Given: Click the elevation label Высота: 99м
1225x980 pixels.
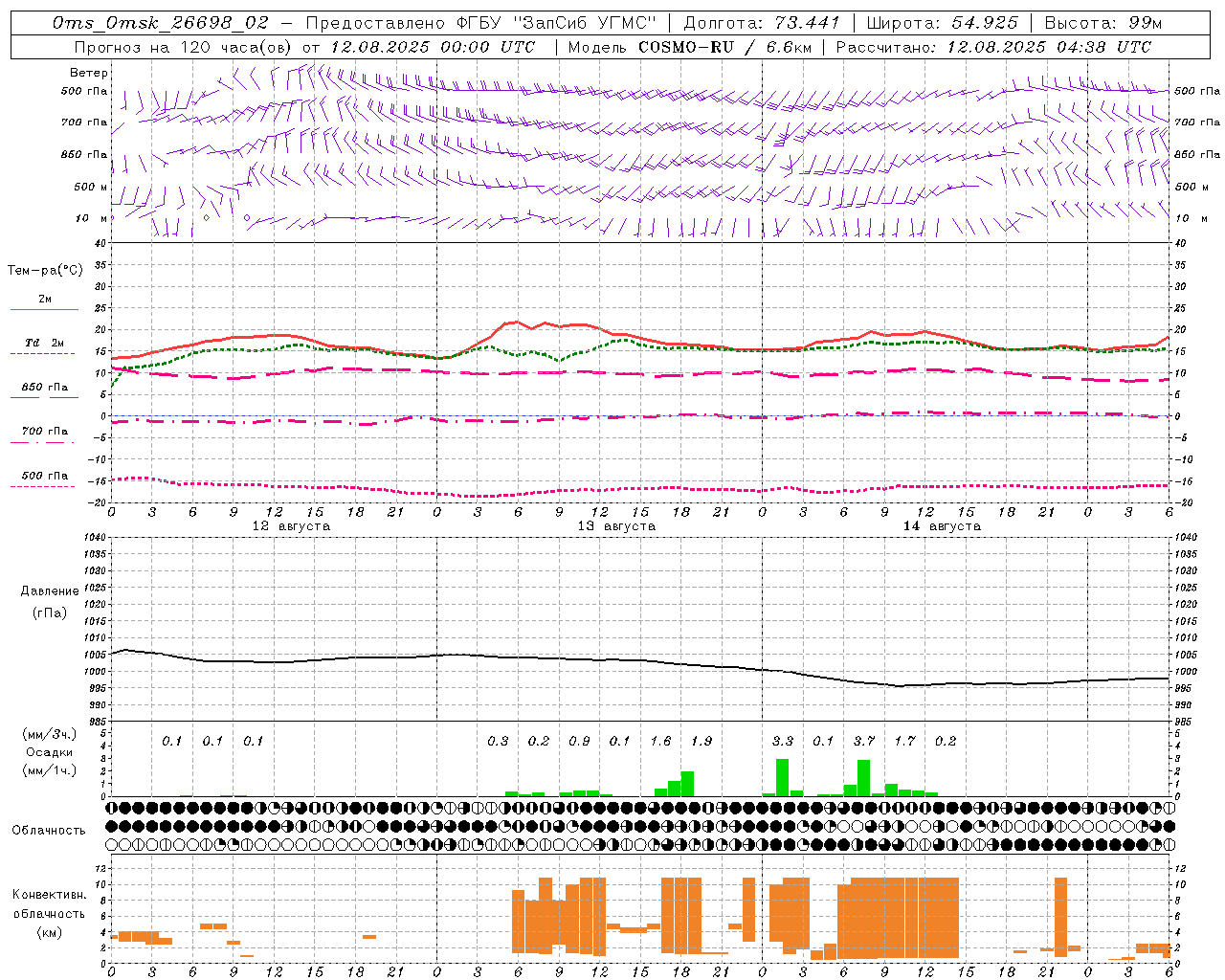Looking at the screenshot, I should [1102, 22].
